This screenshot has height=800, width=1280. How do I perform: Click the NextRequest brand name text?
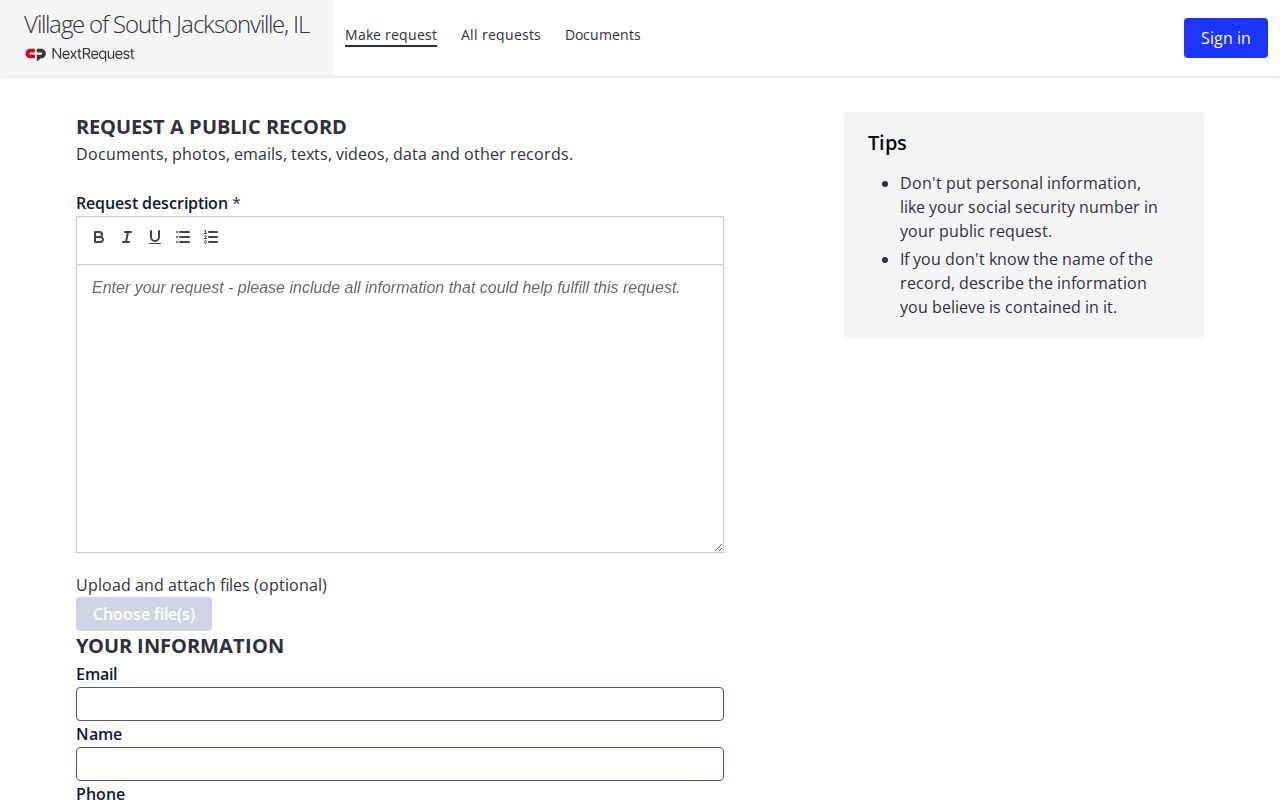pos(93,54)
